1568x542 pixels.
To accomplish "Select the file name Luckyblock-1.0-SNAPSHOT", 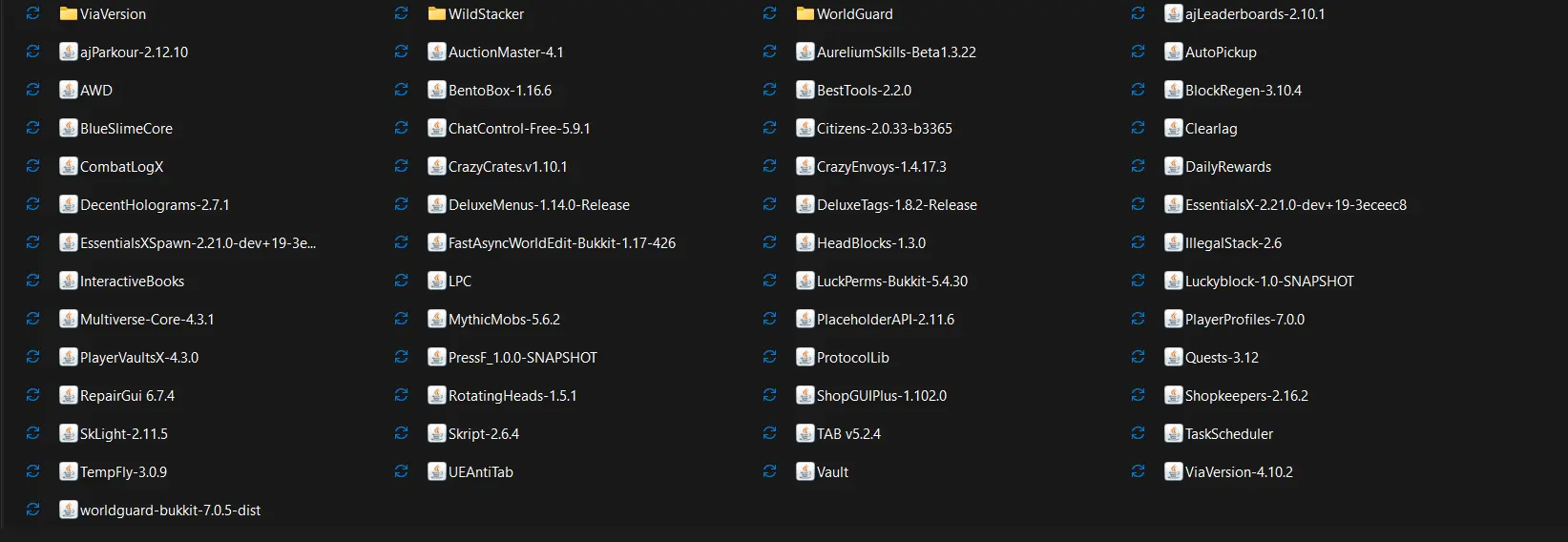I will [1269, 281].
